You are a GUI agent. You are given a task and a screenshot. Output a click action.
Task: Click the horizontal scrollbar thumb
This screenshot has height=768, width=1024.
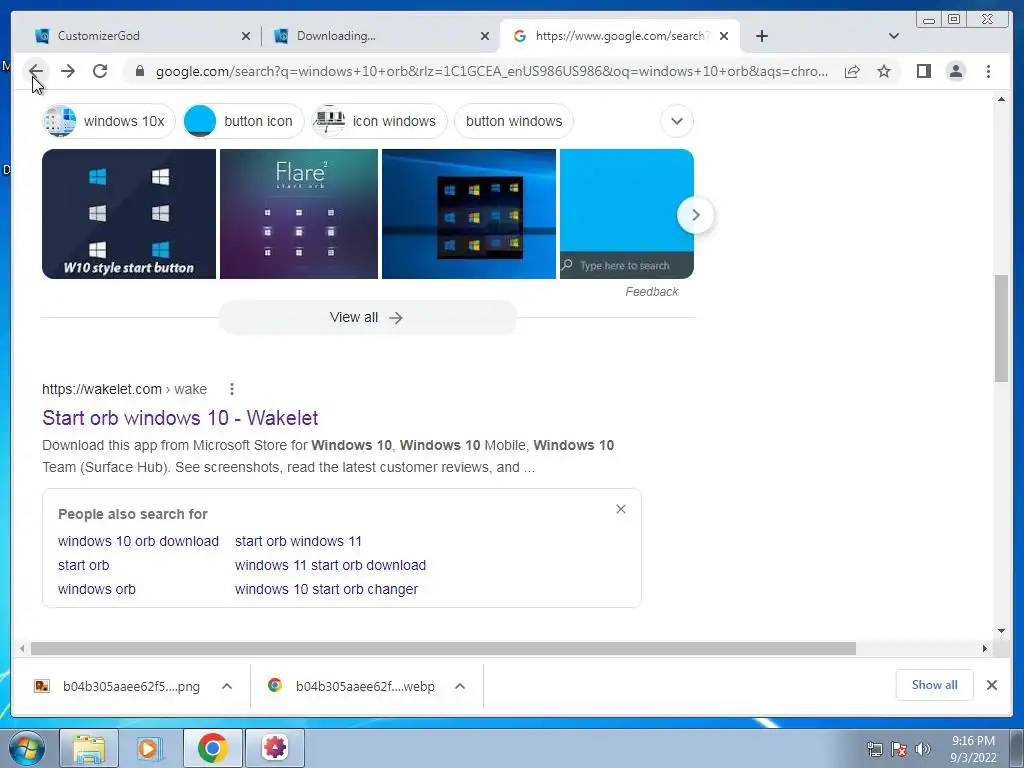pos(443,648)
